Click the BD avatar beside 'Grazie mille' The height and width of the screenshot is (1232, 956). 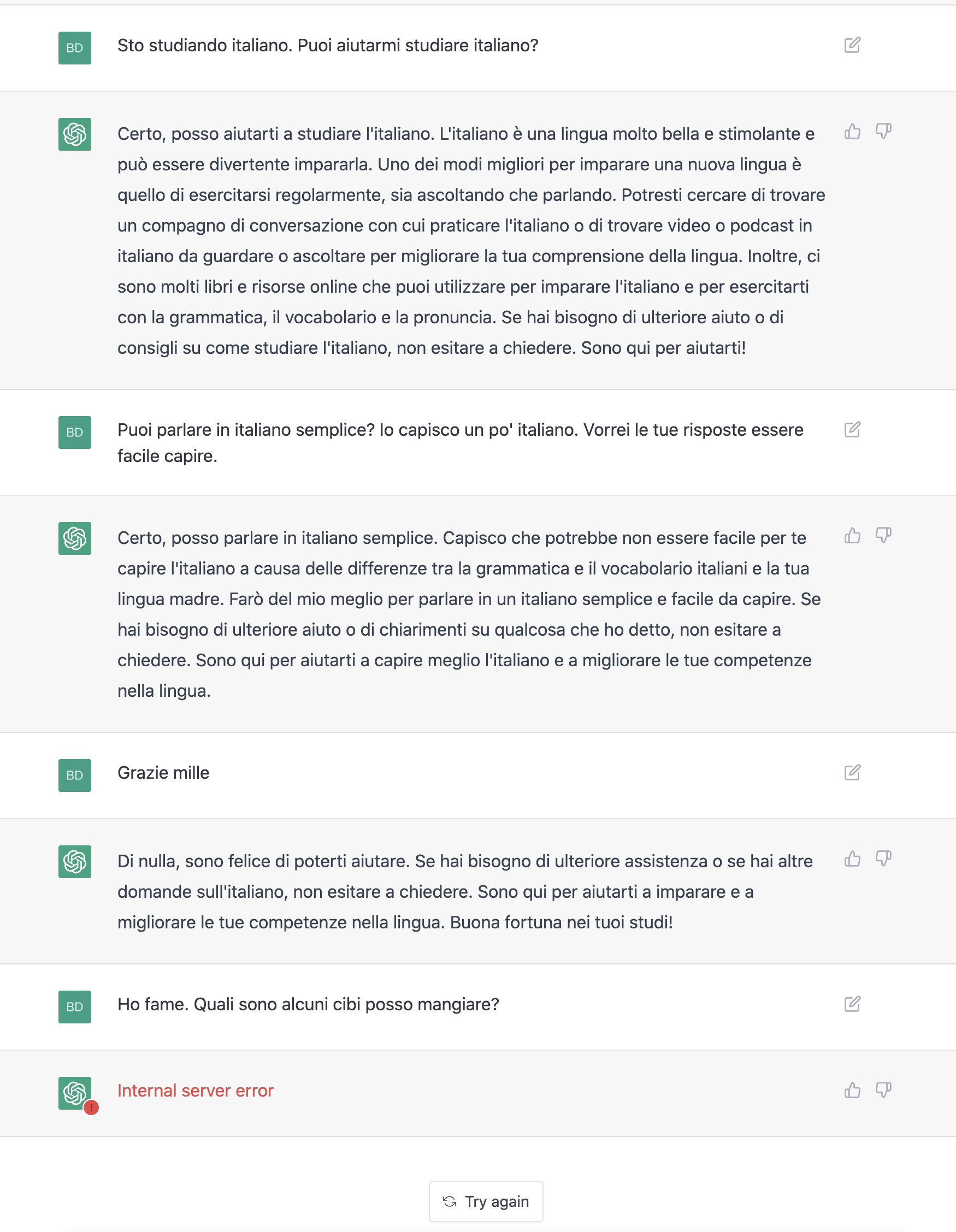(x=74, y=775)
